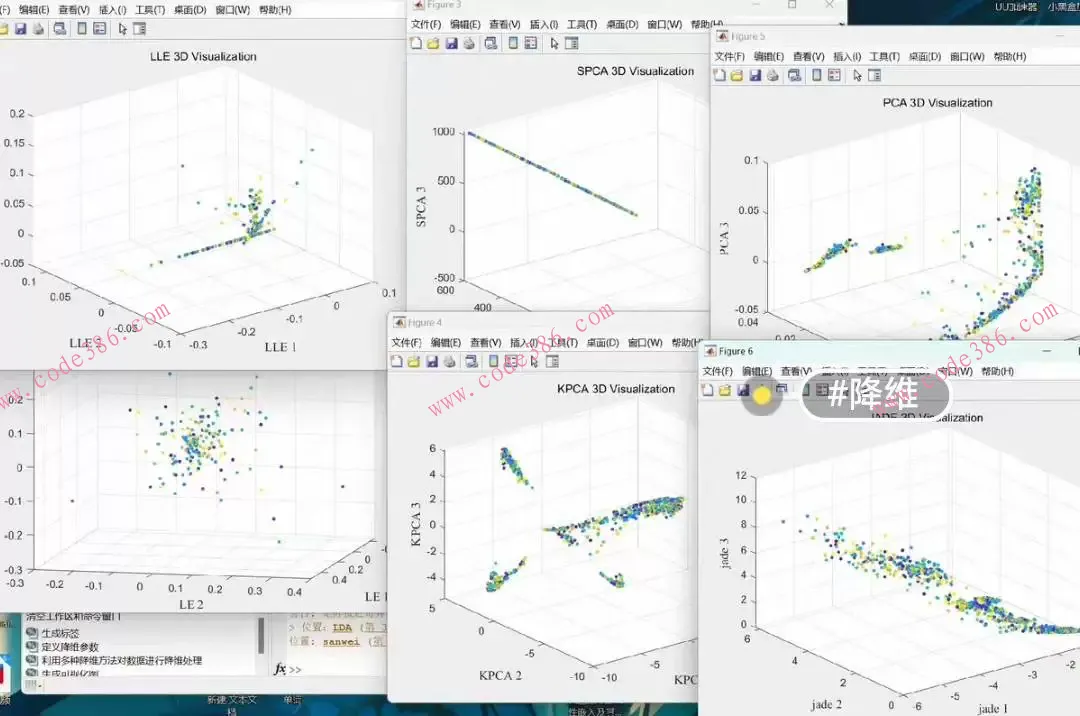Toggle Edit Plot arrow in LLE figure toolbar

[122, 29]
